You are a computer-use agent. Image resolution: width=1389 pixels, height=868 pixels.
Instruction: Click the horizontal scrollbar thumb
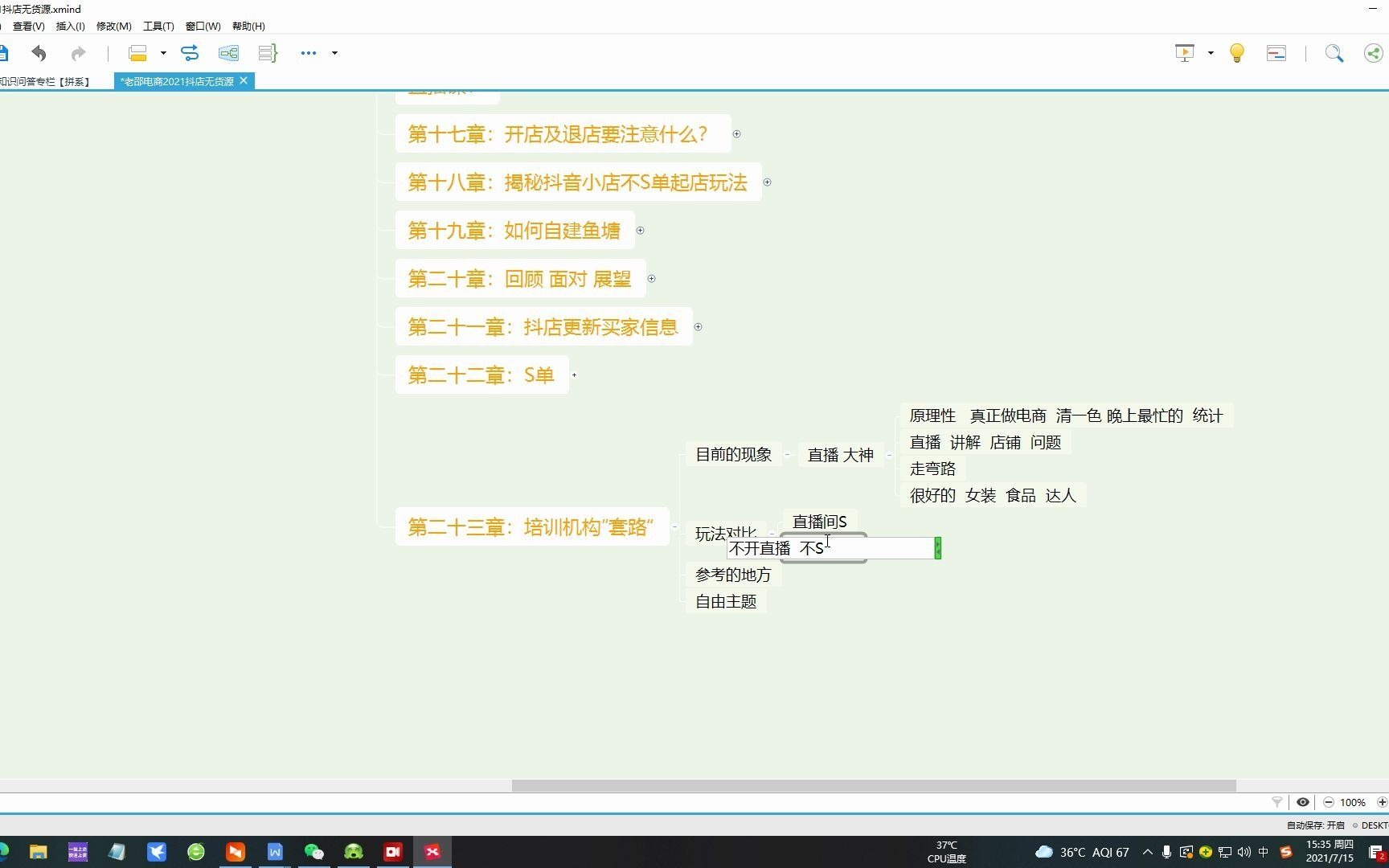click(x=874, y=785)
